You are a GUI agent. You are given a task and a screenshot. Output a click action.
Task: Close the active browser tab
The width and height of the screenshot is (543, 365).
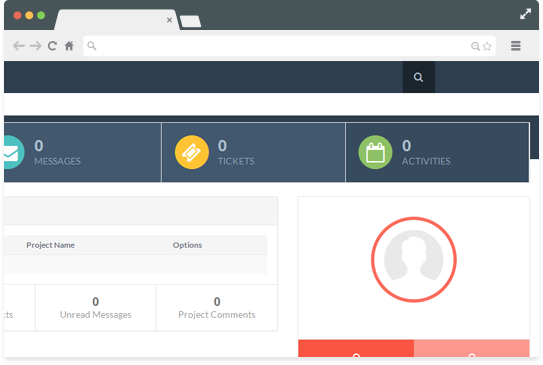click(169, 20)
